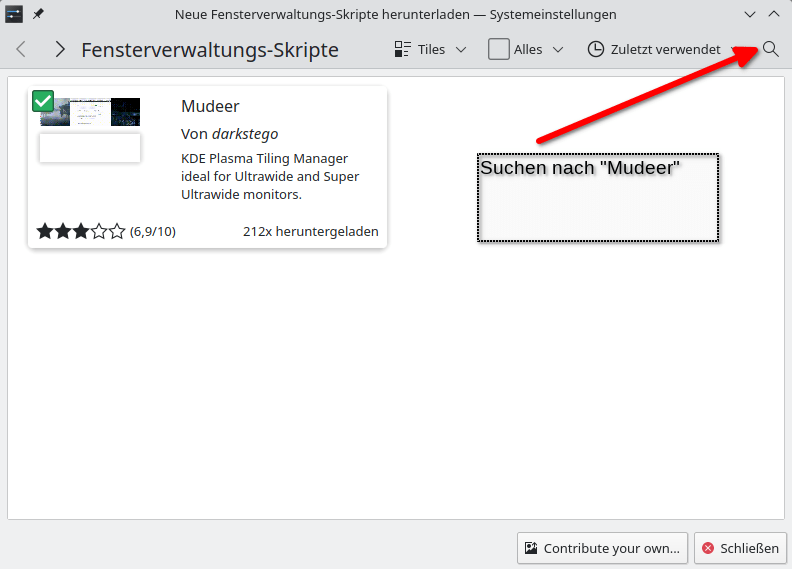Image resolution: width=792 pixels, height=569 pixels.
Task: Click the Fensterverwaltungs-Skripte page heading
Action: (209, 50)
